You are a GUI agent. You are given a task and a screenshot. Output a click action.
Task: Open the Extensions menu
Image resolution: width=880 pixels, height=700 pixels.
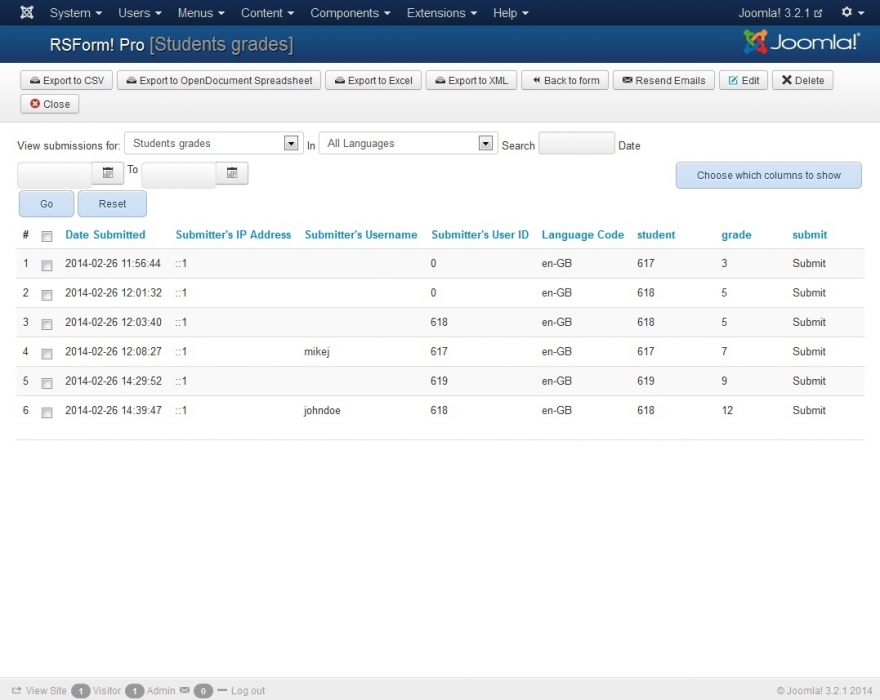442,12
